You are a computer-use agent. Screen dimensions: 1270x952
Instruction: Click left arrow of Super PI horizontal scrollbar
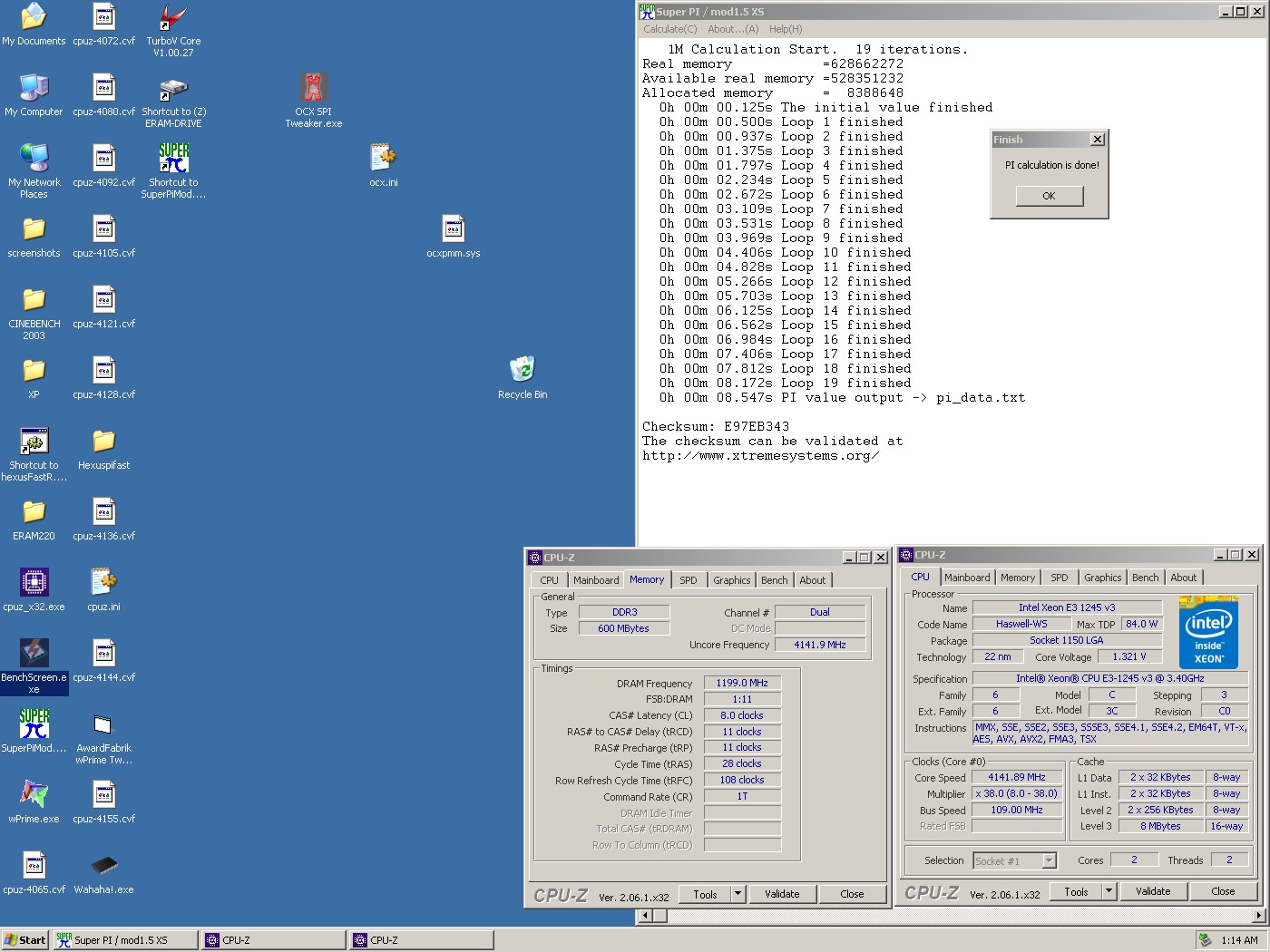646,916
